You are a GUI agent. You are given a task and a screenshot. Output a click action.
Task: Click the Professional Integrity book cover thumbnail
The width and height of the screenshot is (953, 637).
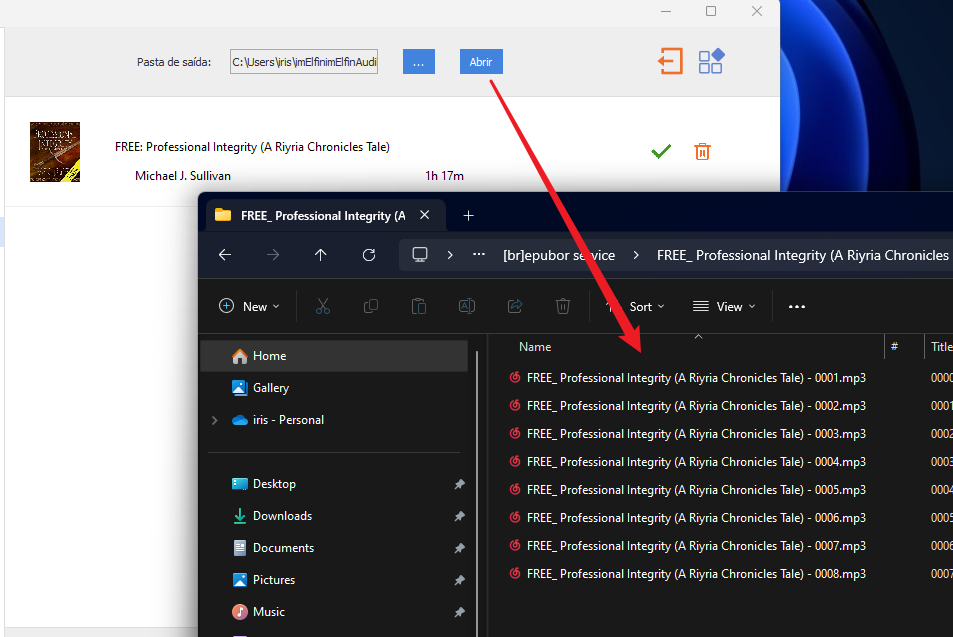click(55, 152)
